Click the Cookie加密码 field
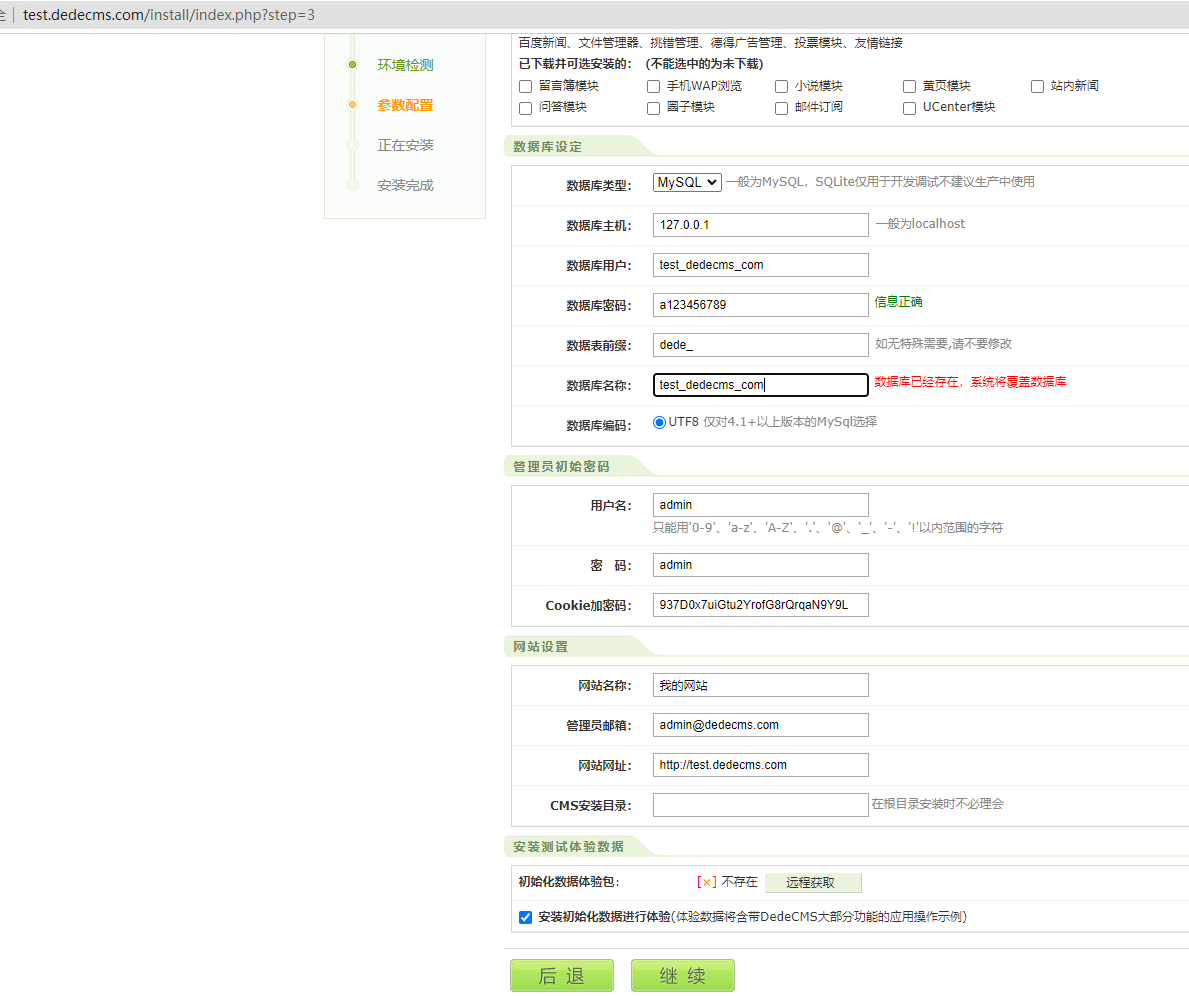The image size is (1189, 996). (x=761, y=605)
